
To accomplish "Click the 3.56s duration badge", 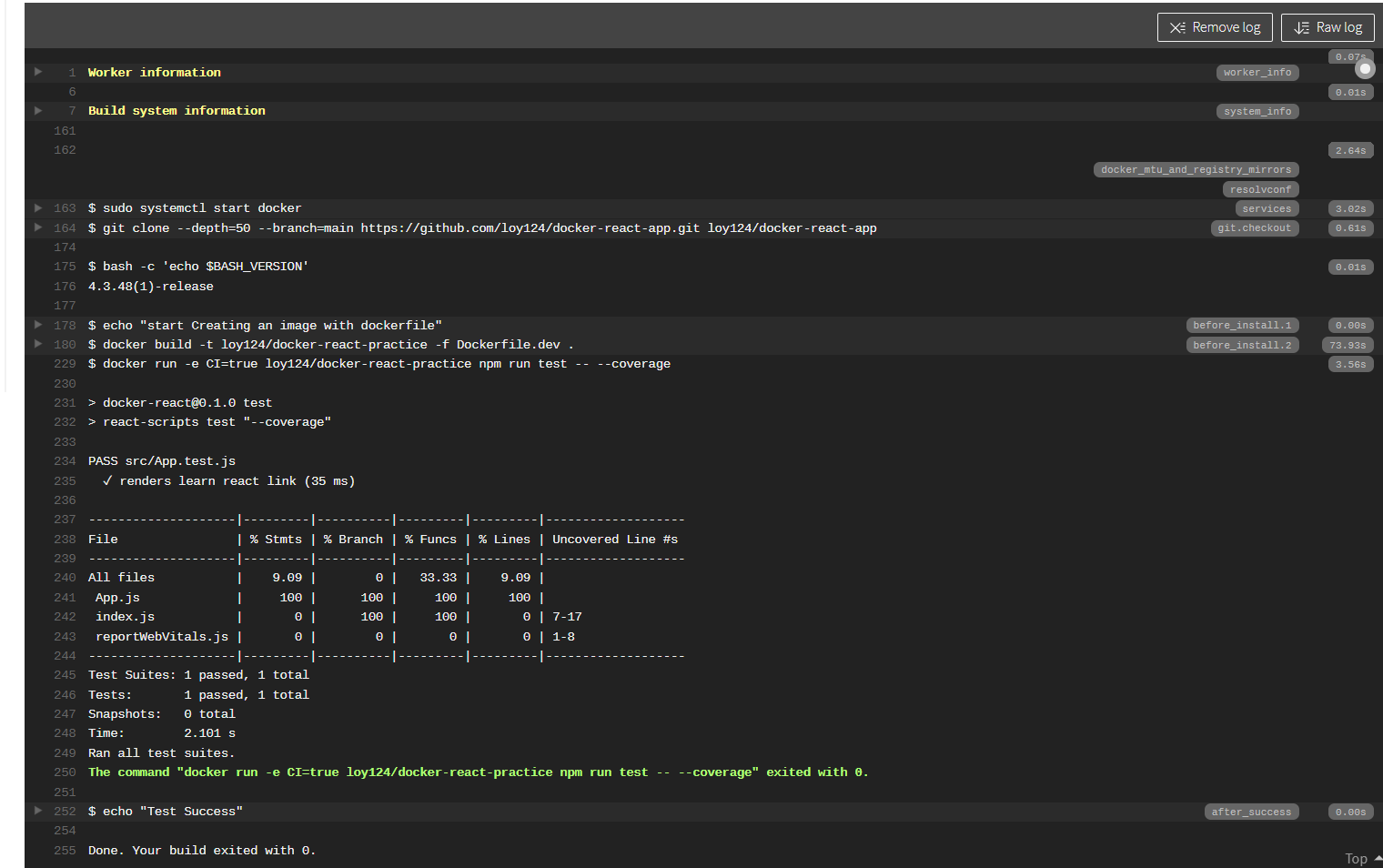I will pos(1350,365).
